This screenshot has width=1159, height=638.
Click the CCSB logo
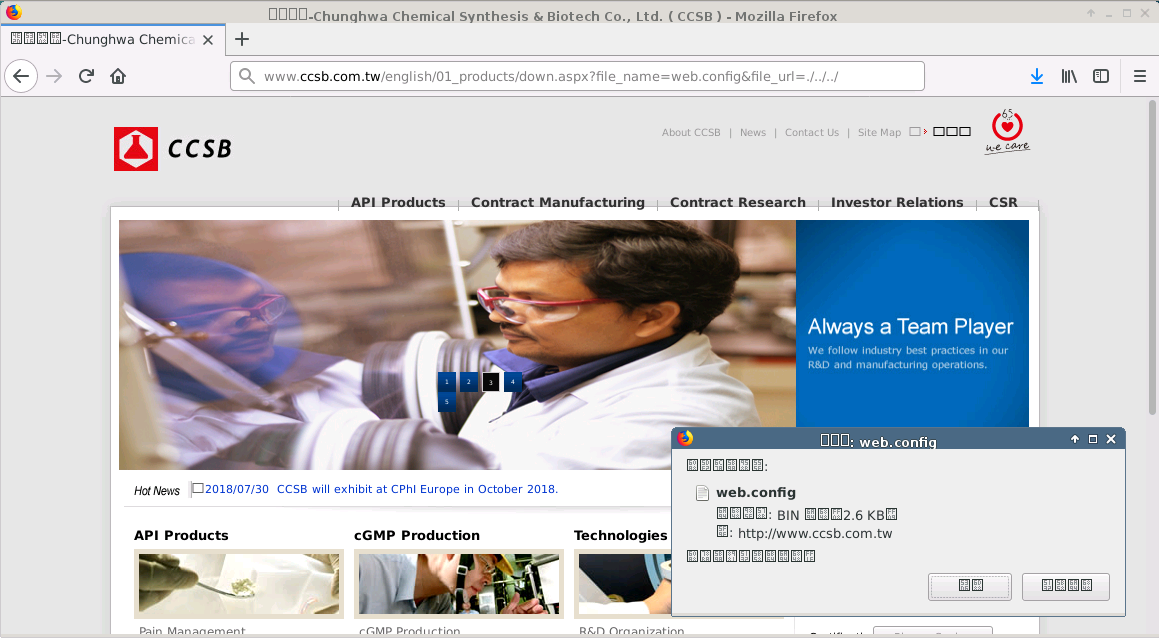173,149
